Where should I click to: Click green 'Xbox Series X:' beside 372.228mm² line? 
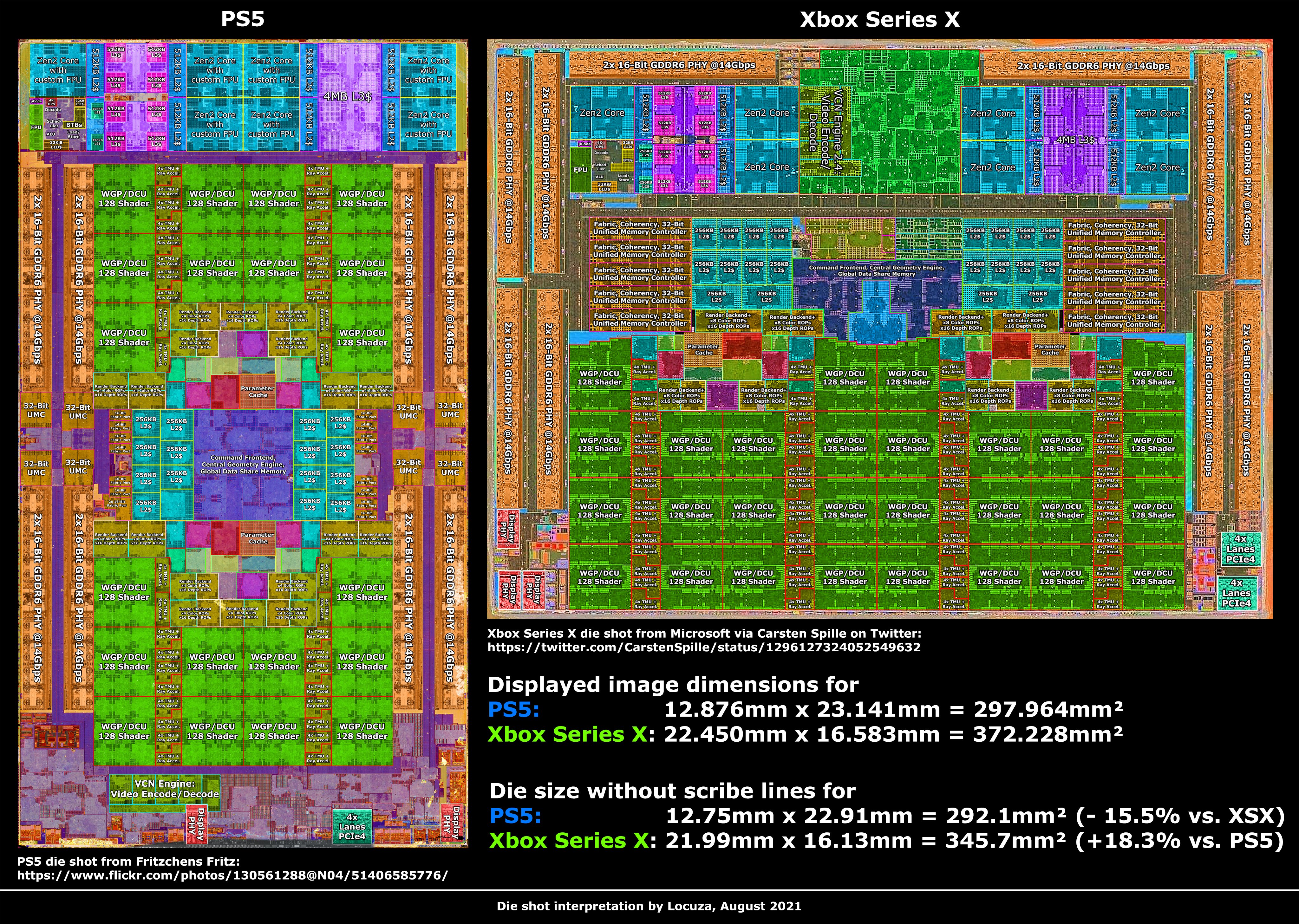point(571,734)
